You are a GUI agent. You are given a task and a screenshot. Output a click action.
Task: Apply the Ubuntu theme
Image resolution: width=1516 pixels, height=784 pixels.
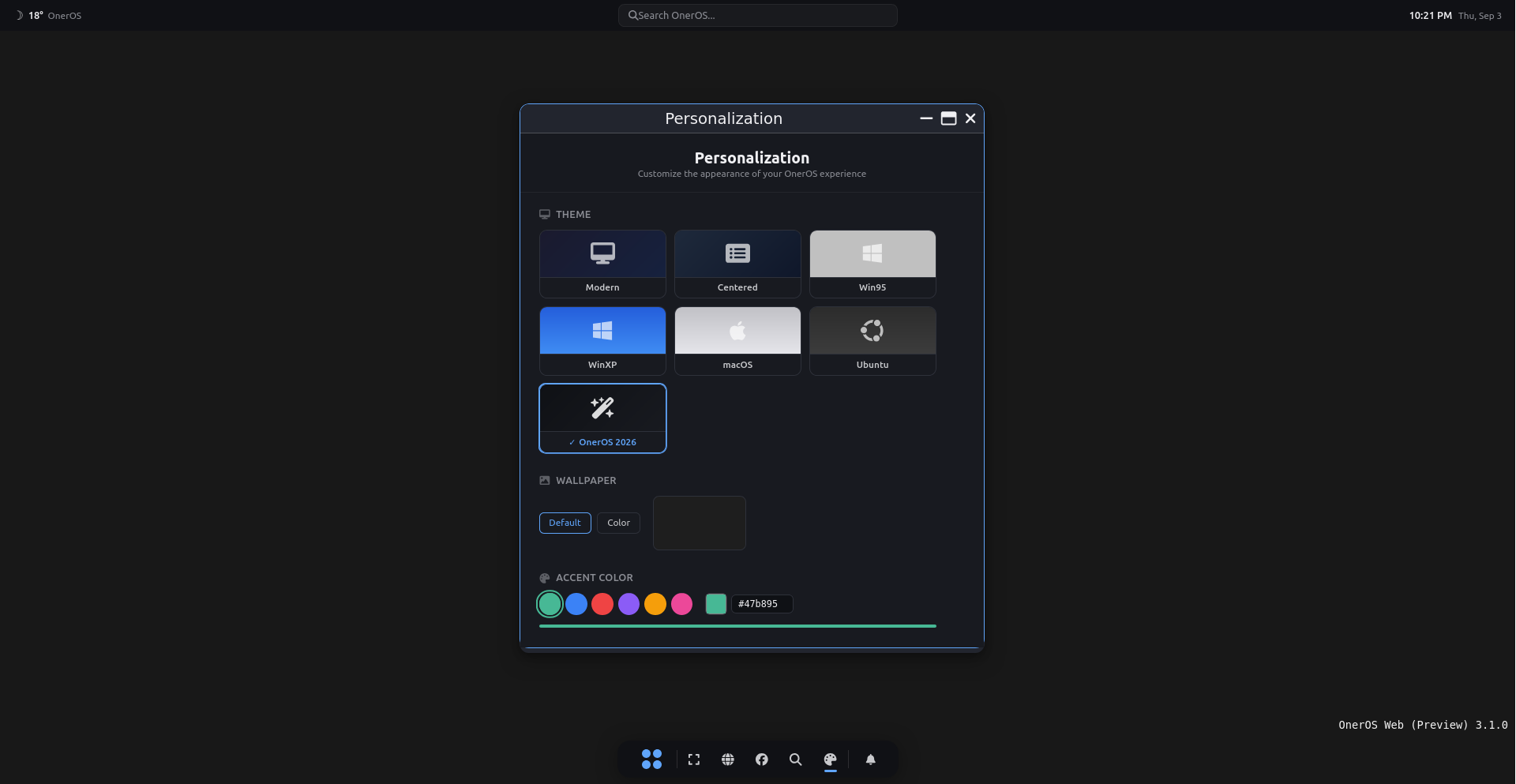872,341
